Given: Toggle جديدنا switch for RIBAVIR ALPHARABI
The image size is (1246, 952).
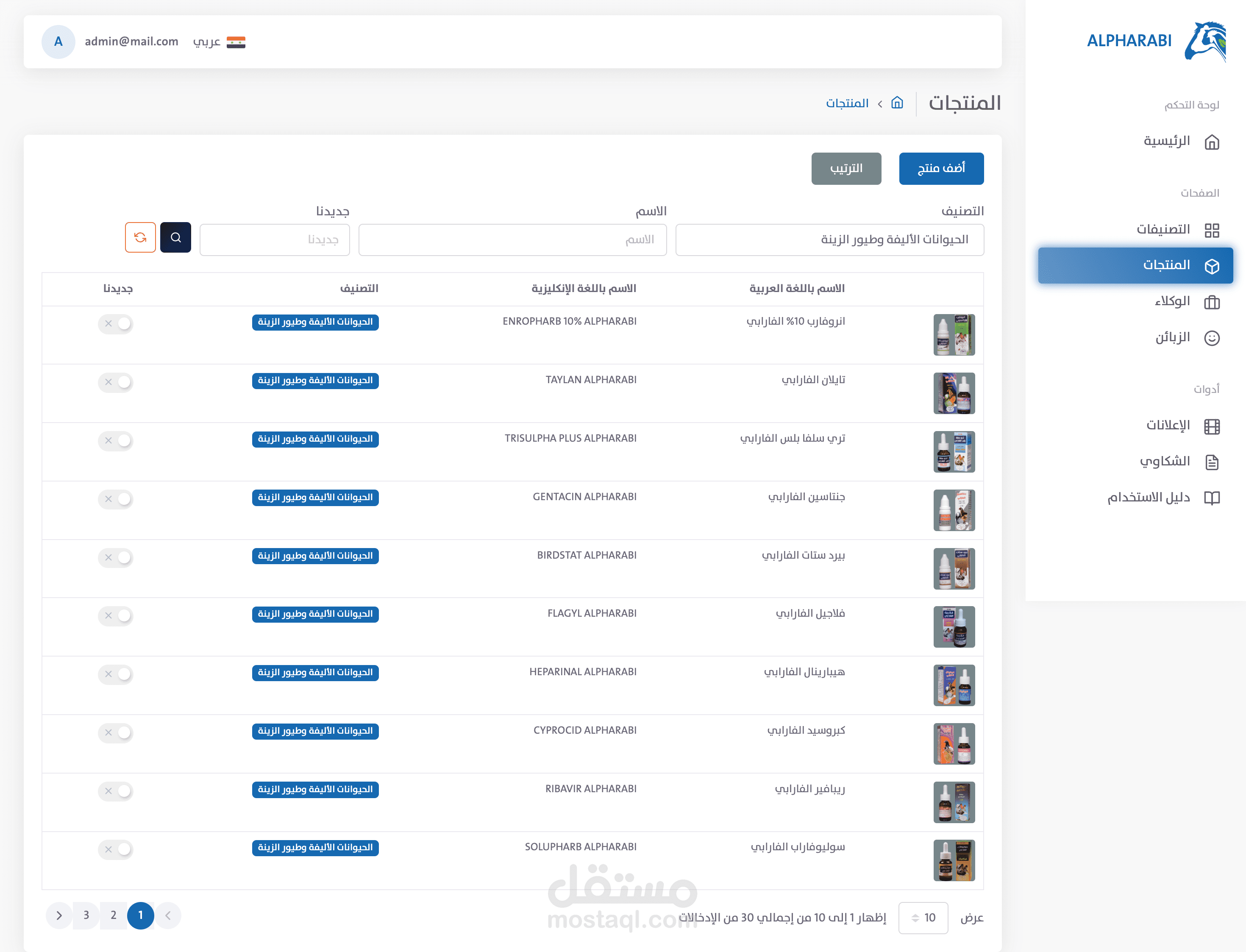Looking at the screenshot, I should tap(116, 791).
